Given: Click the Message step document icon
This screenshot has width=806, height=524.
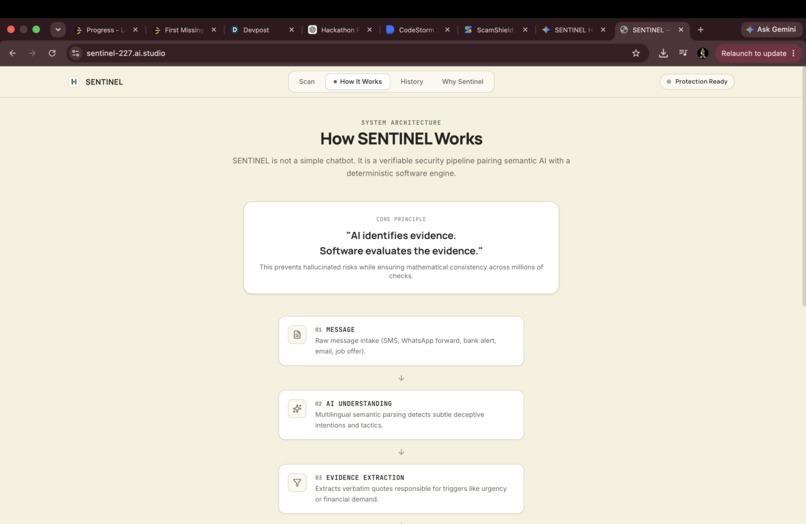Looking at the screenshot, I should [297, 335].
